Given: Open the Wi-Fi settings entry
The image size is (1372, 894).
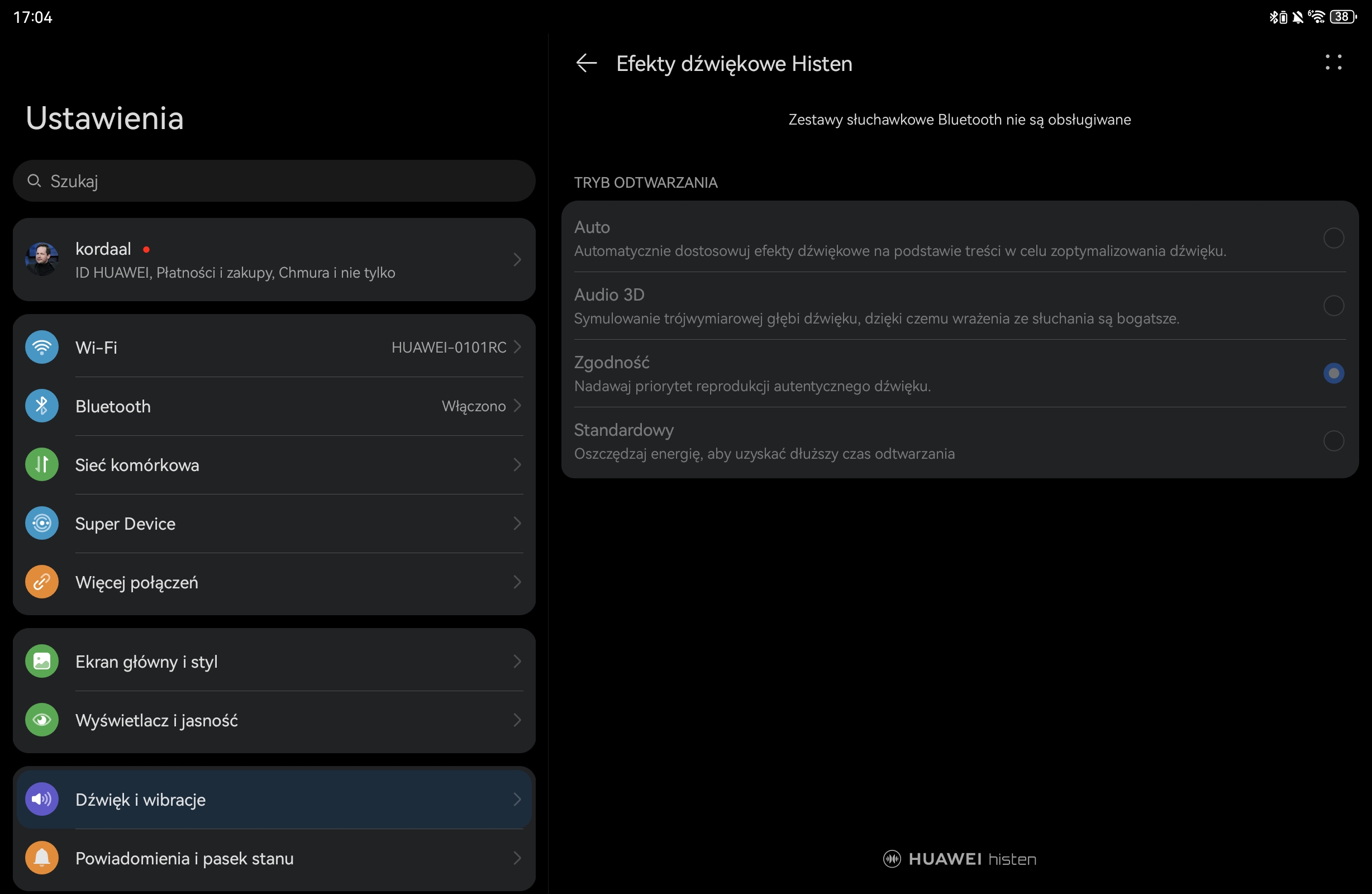Looking at the screenshot, I should click(x=274, y=346).
